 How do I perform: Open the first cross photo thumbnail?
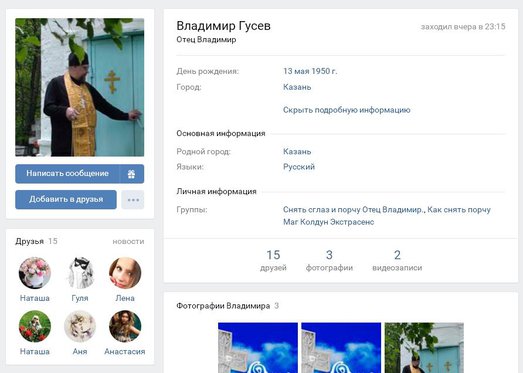258,348
